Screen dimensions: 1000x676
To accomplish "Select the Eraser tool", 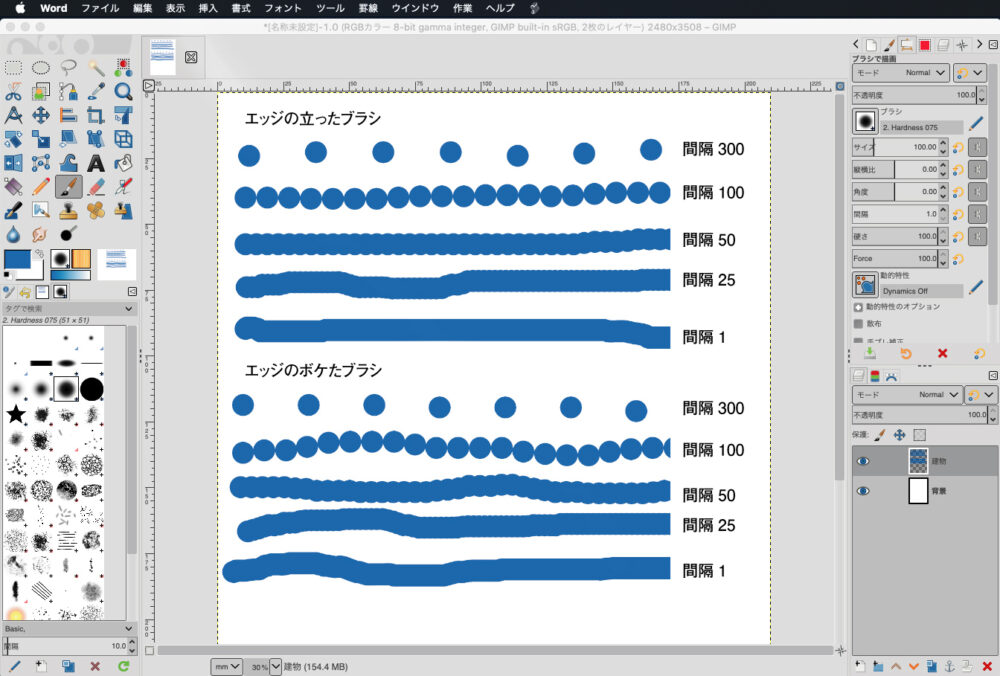I will point(96,187).
